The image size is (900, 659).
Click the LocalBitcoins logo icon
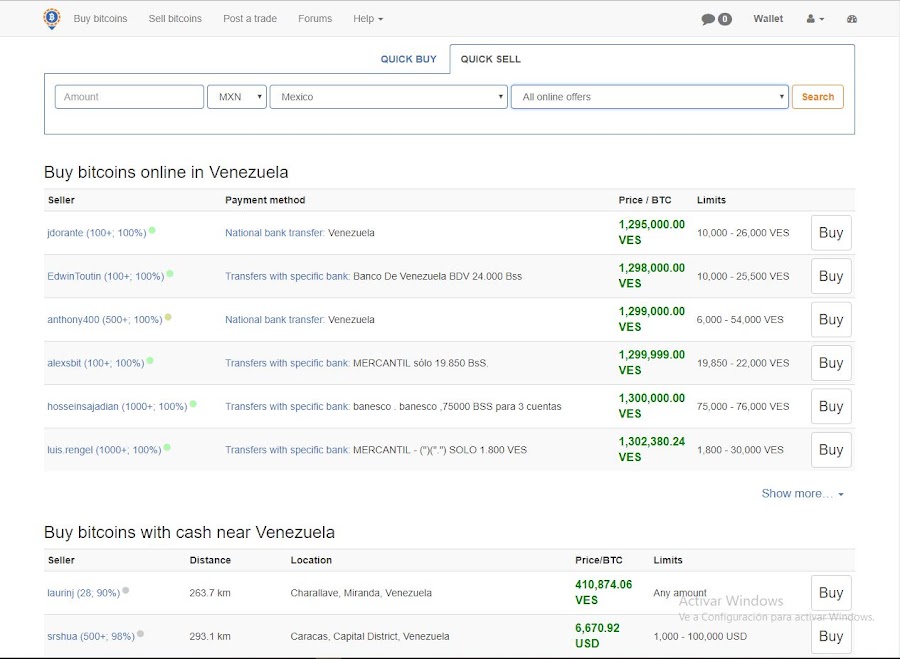[x=52, y=18]
